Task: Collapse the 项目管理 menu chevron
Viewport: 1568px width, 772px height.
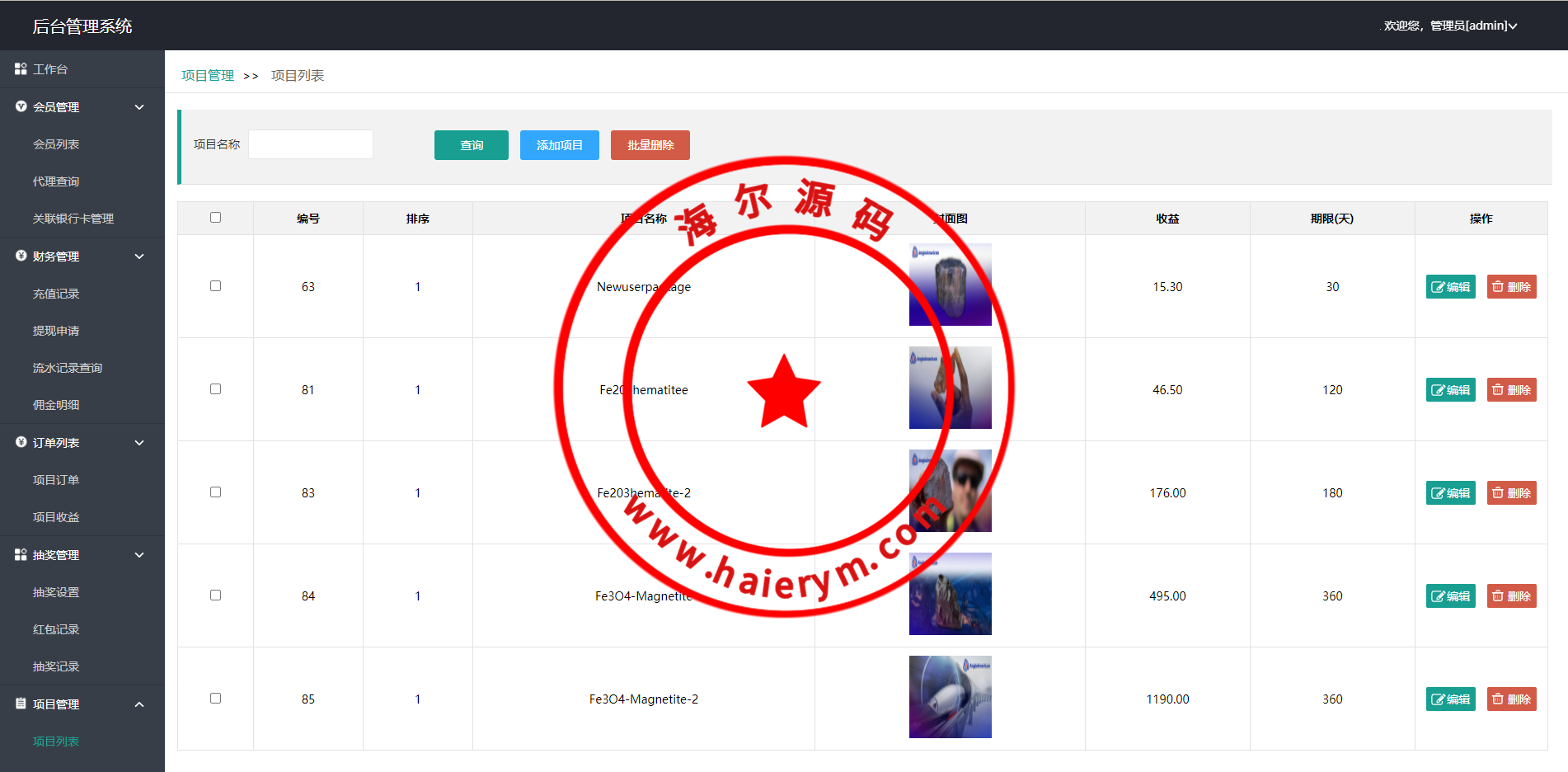Action: 139,704
